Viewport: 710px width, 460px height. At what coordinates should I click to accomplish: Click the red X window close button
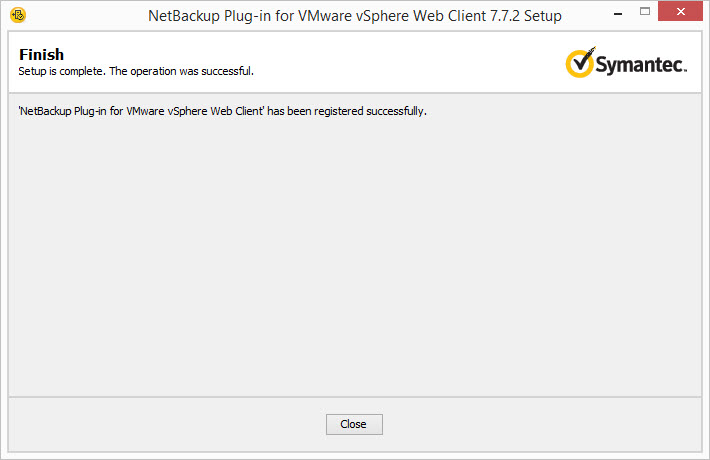[681, 12]
